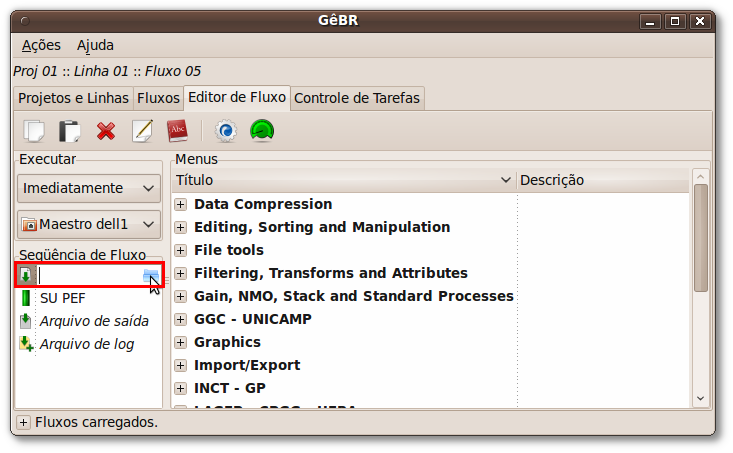Viewport: 733px width, 453px height.
Task: Click the Copy toolbar icon
Action: (x=34, y=131)
